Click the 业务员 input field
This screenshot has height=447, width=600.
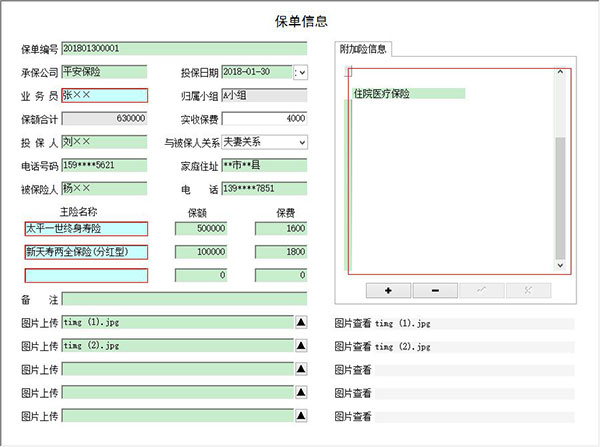click(x=104, y=96)
